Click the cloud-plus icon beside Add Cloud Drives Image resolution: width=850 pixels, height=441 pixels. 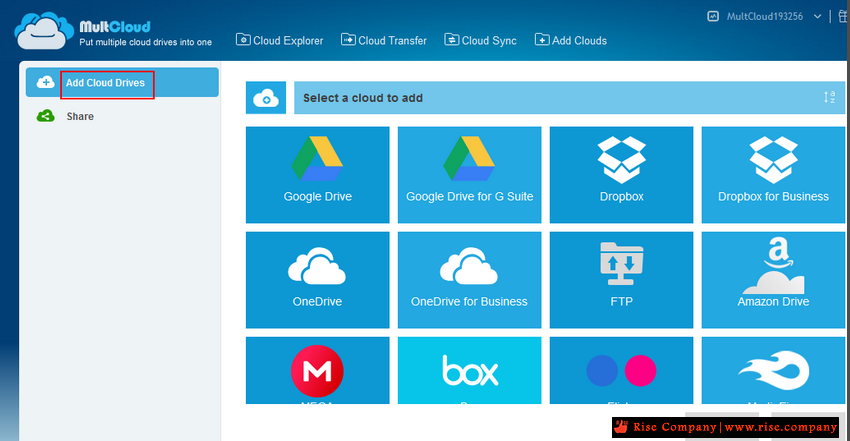46,82
